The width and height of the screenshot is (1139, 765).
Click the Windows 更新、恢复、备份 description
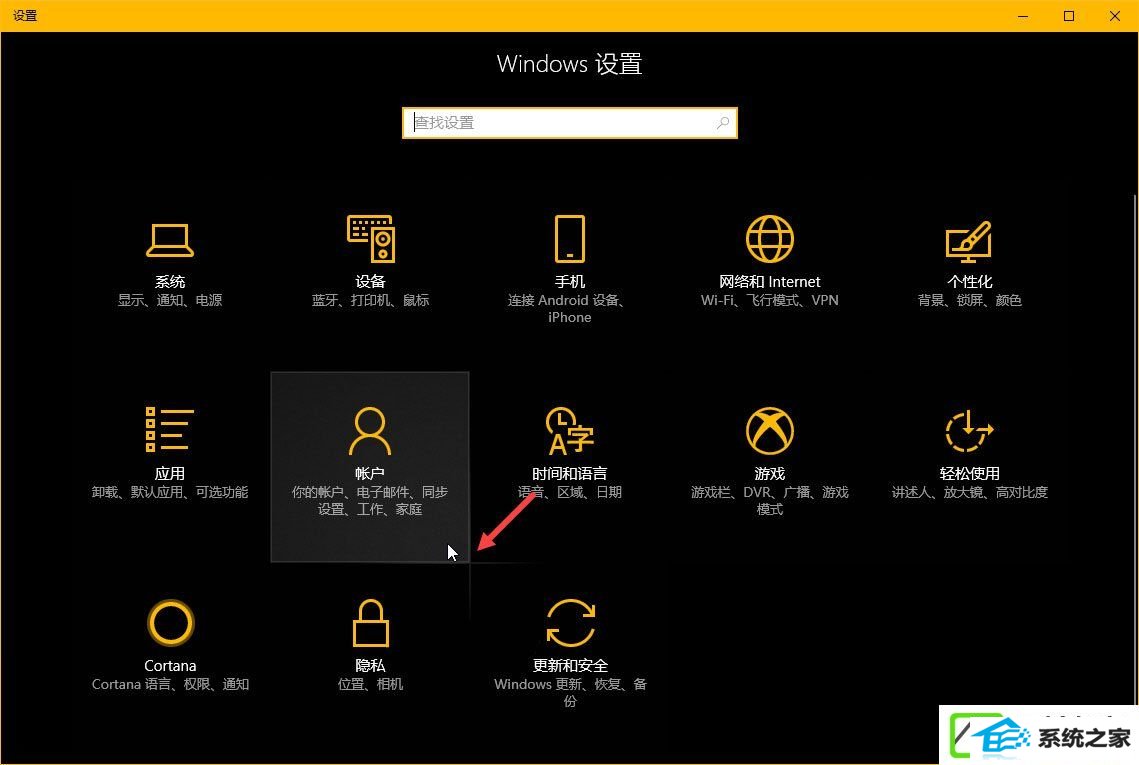coord(570,692)
